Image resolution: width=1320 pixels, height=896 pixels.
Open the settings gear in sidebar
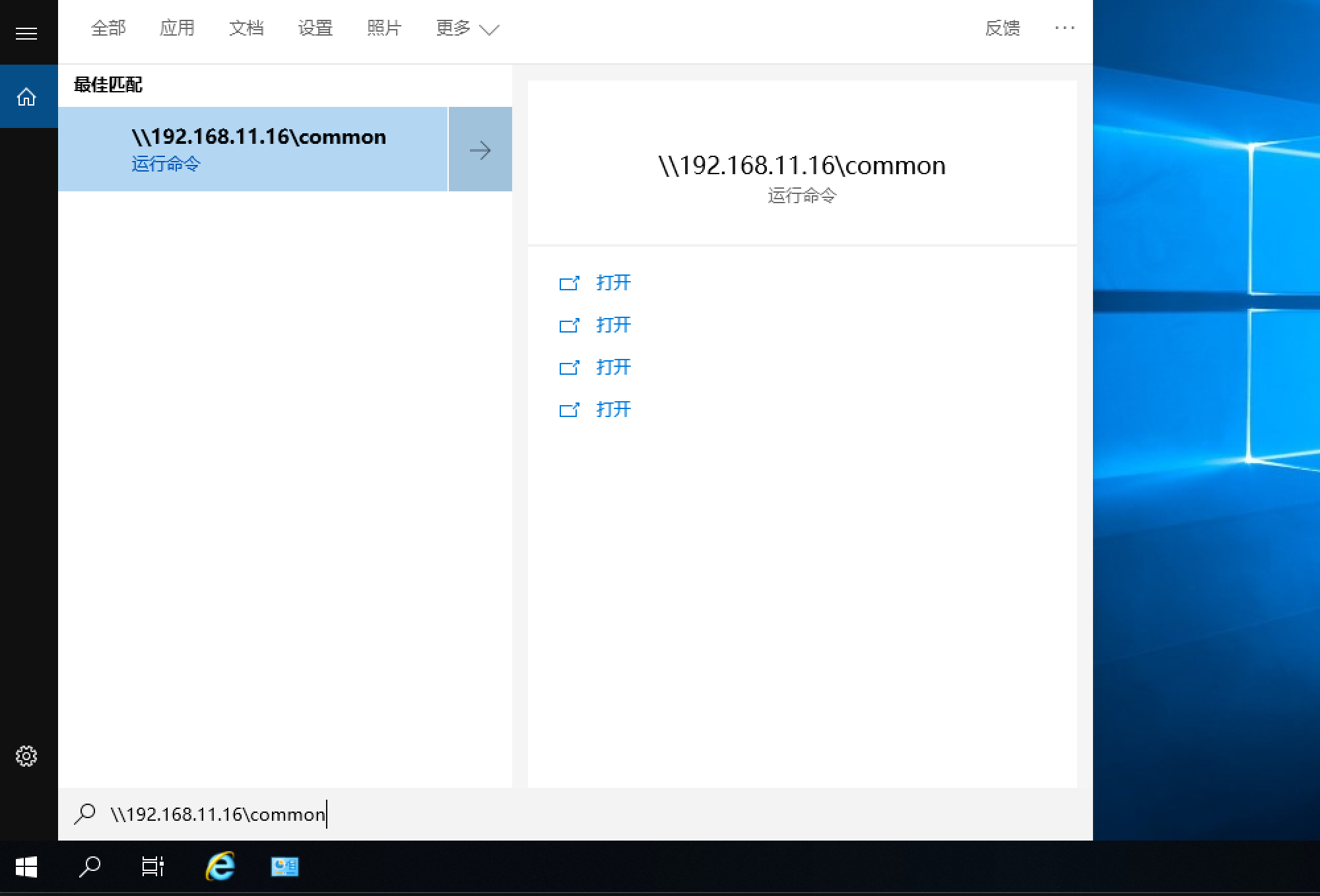pyautogui.click(x=26, y=756)
